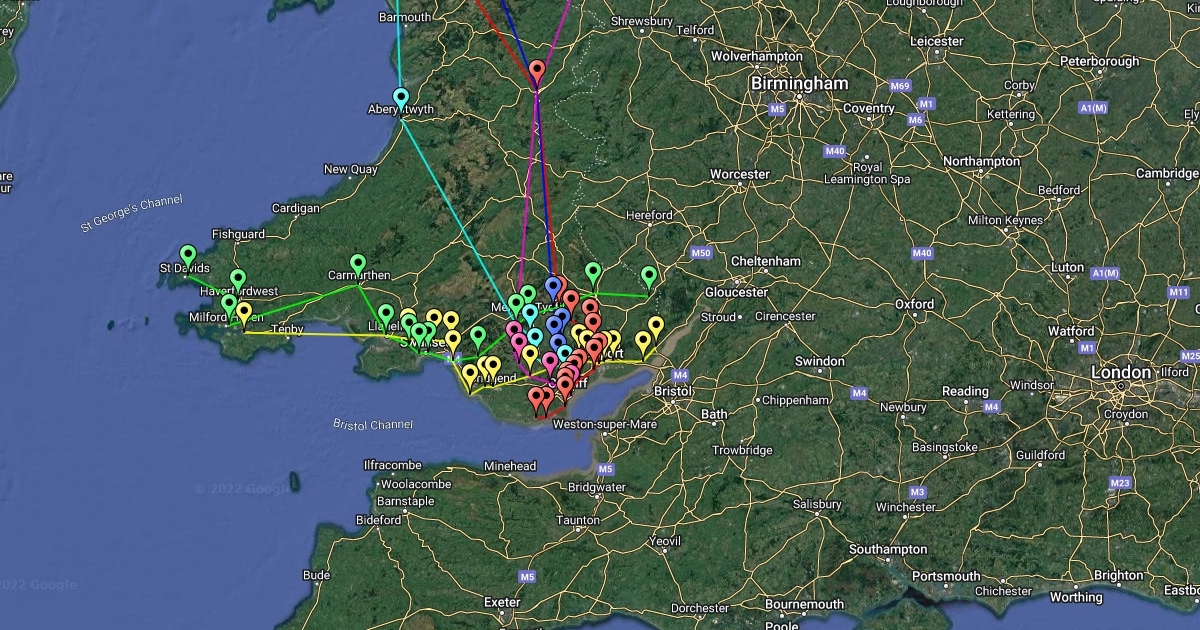1200x630 pixels.
Task: Select the Bristol city label
Action: pyautogui.click(x=672, y=391)
